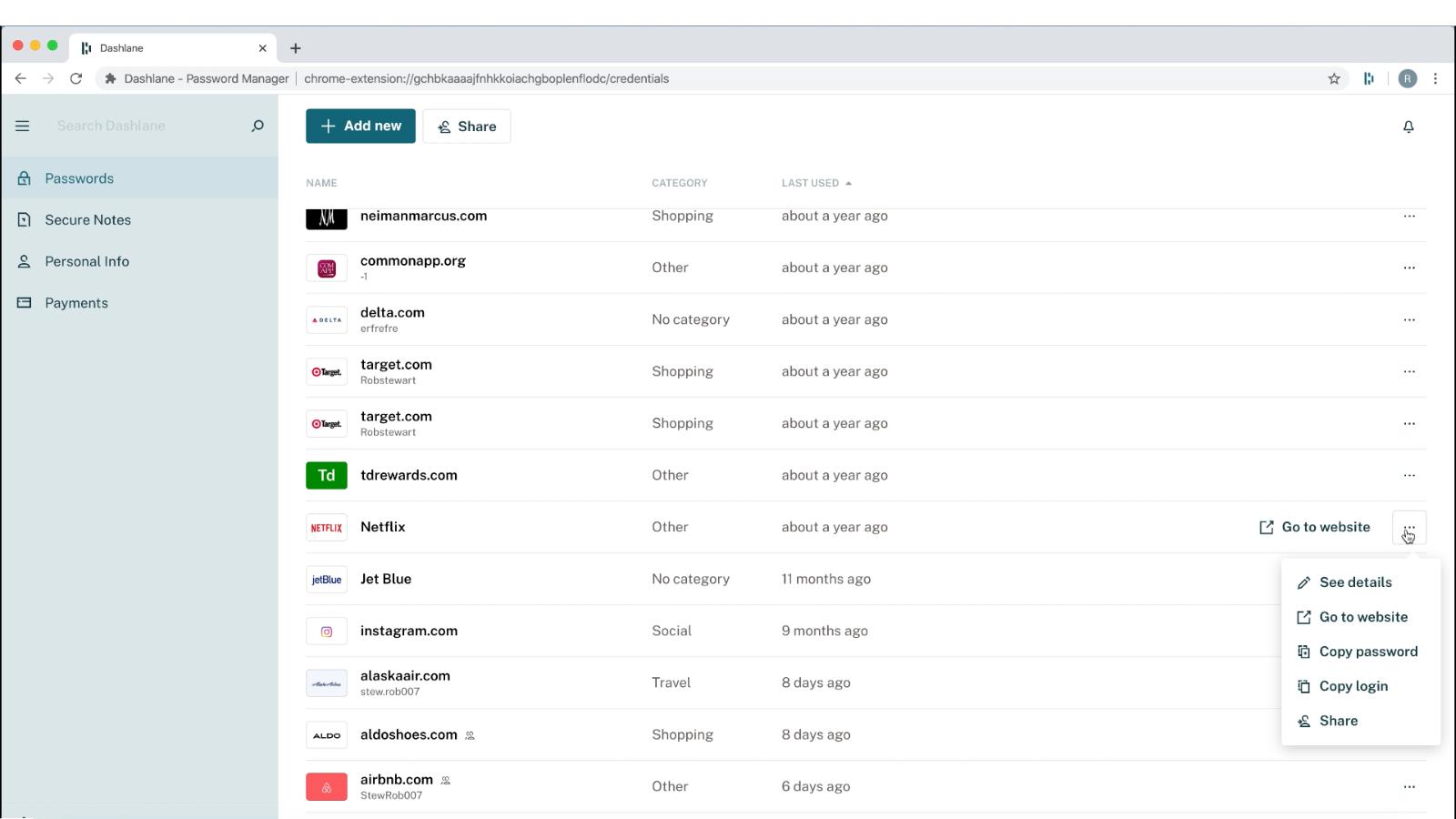This screenshot has height=819, width=1456.
Task: Open the delta.com entry
Action: pyautogui.click(x=392, y=312)
